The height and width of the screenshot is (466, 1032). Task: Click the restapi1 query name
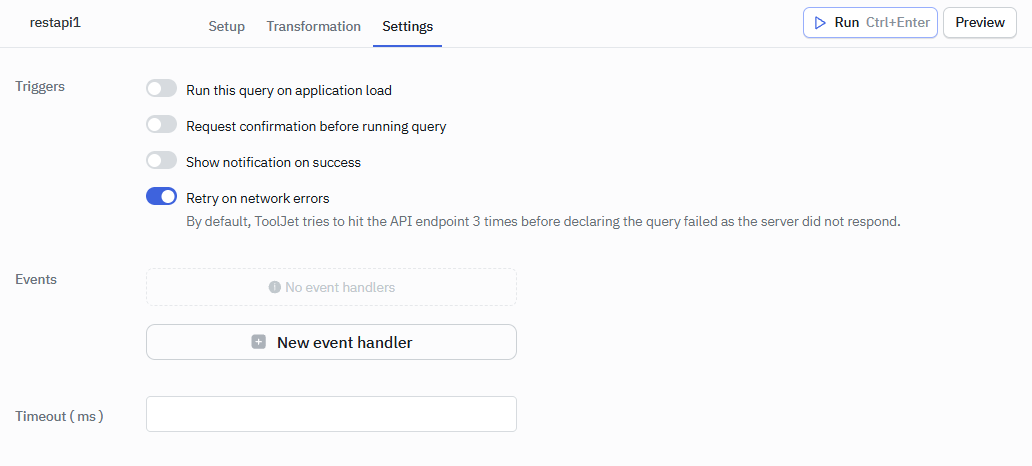click(55, 22)
